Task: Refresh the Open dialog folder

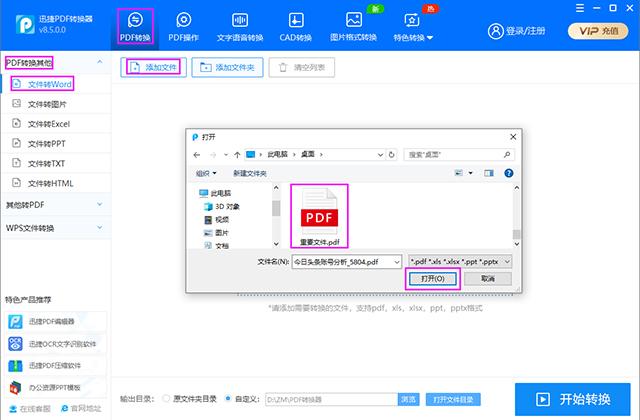Action: click(391, 155)
